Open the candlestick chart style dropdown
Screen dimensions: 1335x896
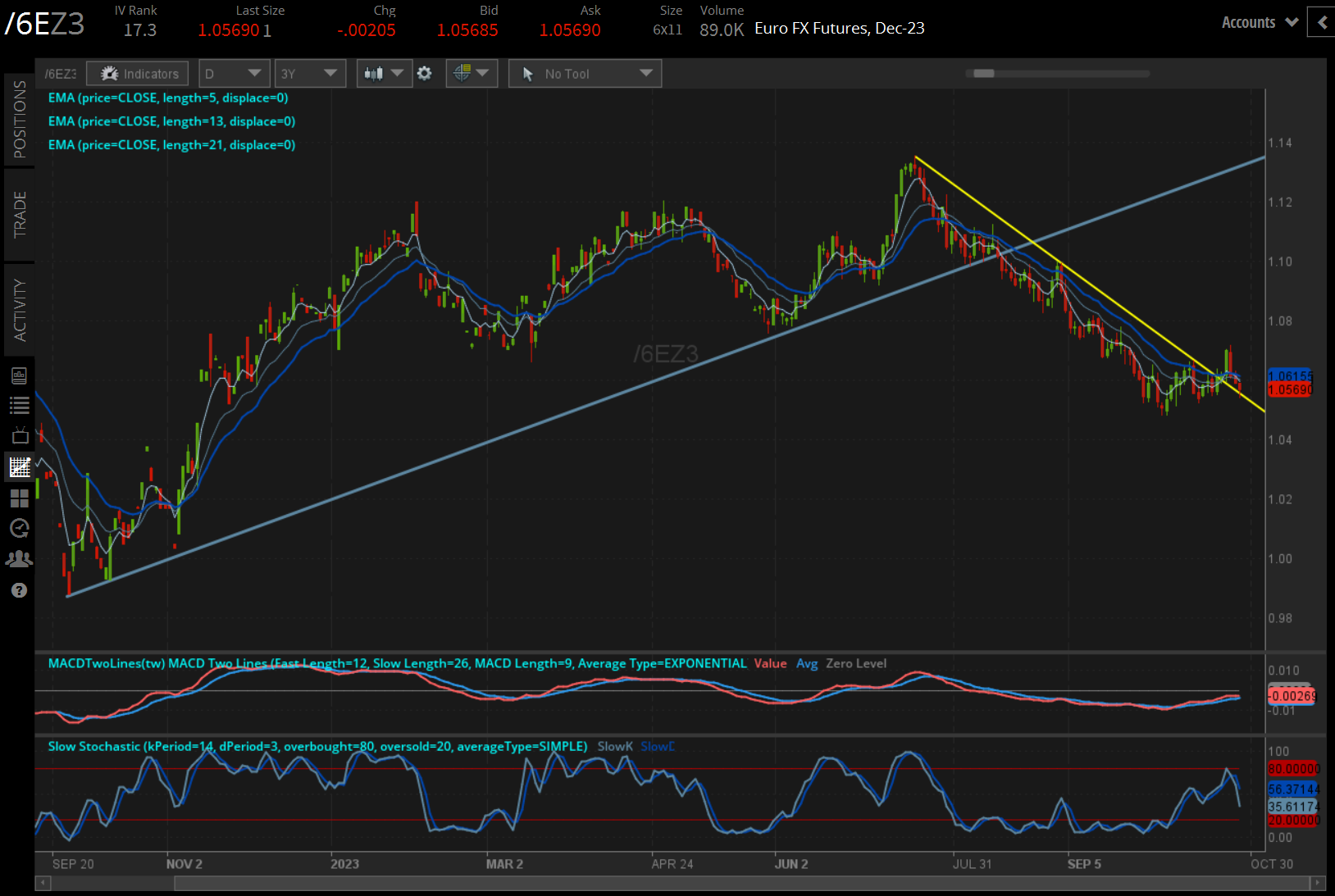tap(384, 74)
